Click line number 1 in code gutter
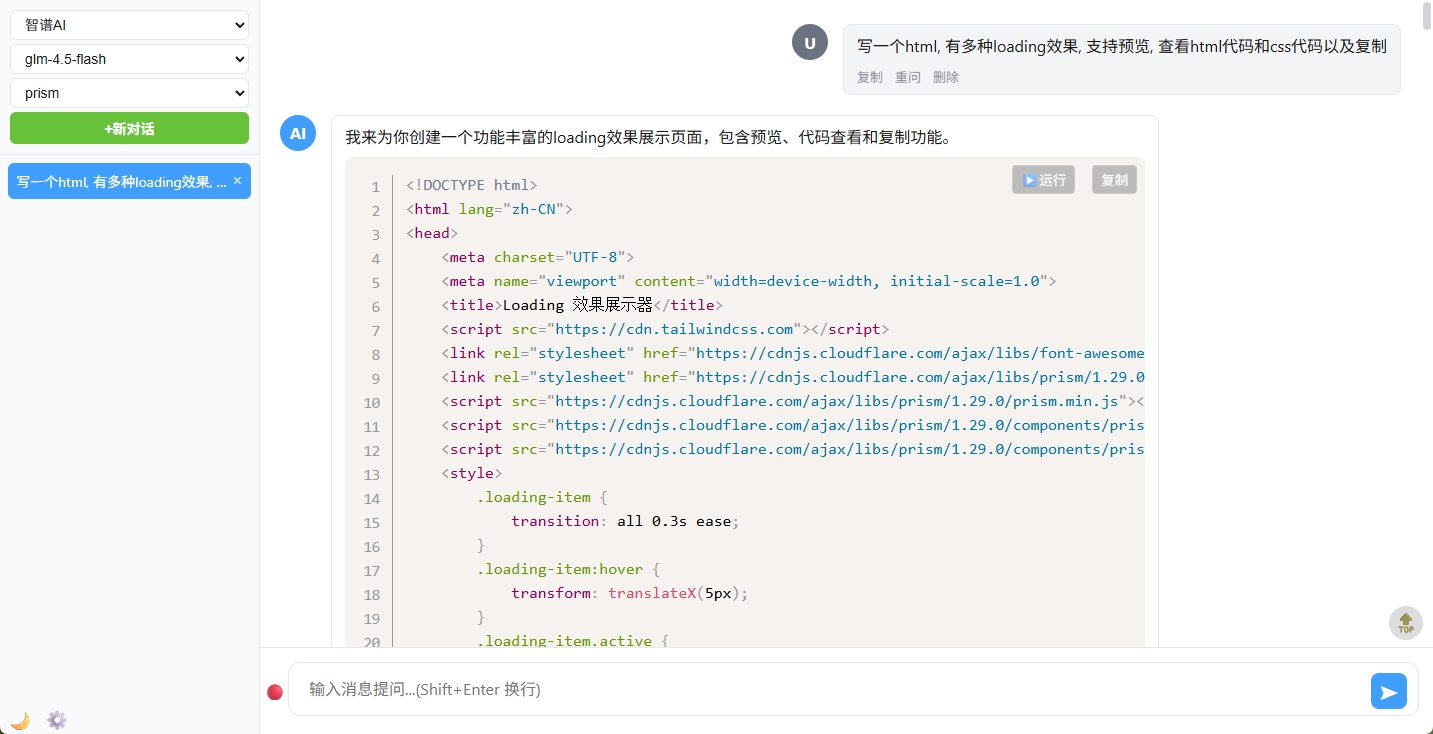1433x734 pixels. click(375, 187)
